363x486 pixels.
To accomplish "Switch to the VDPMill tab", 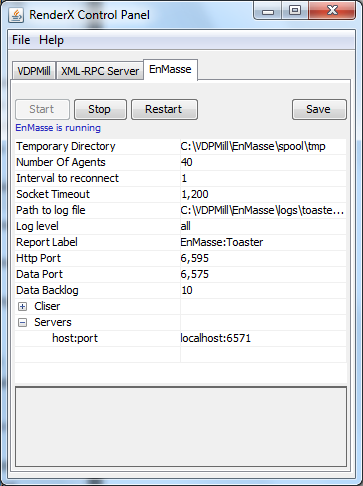I will coord(34,71).
